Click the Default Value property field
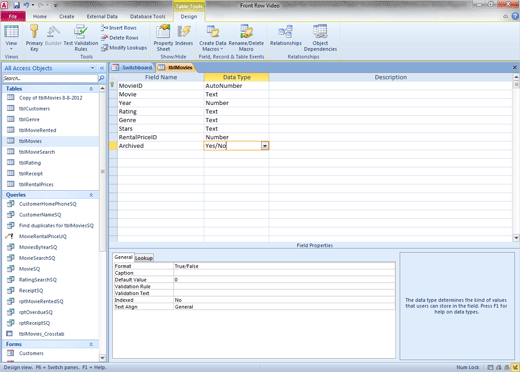The image size is (520, 372). [284, 280]
